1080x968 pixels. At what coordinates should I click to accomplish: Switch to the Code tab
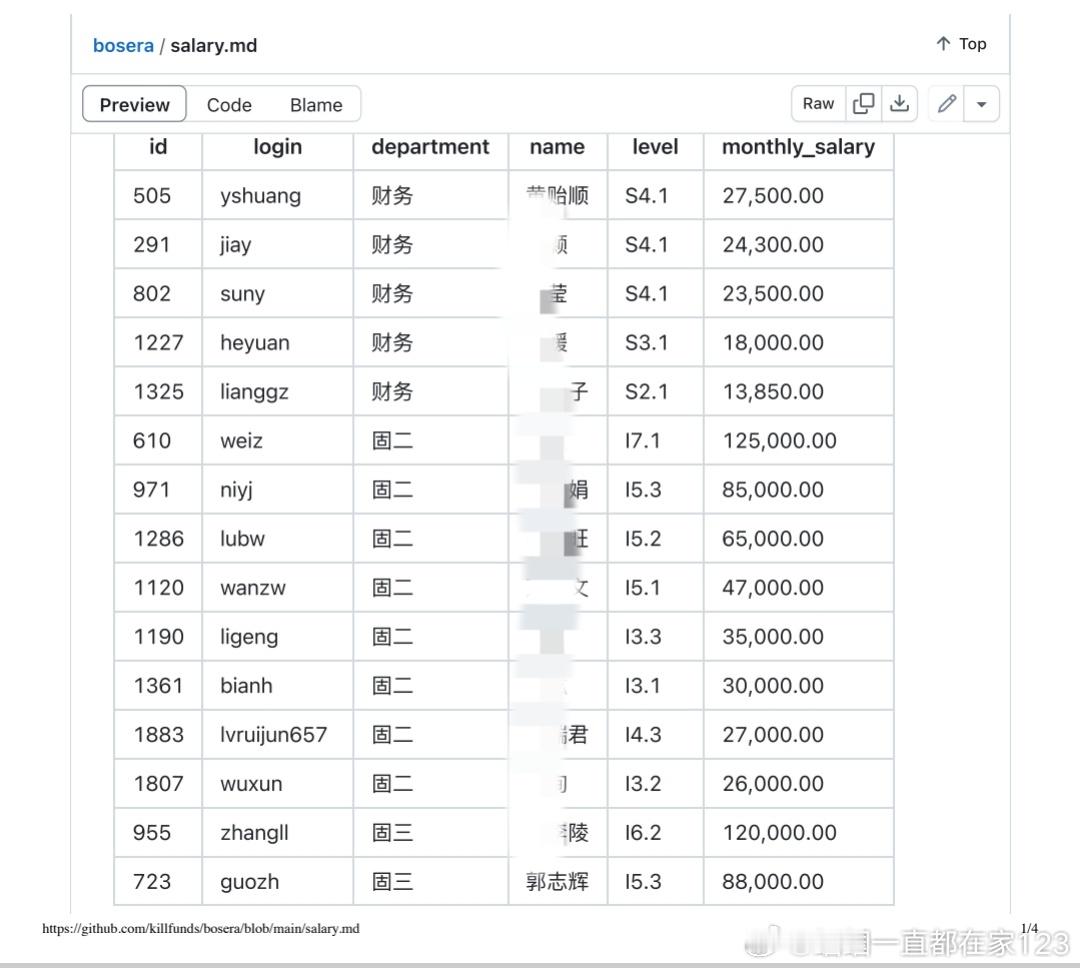pyautogui.click(x=229, y=105)
